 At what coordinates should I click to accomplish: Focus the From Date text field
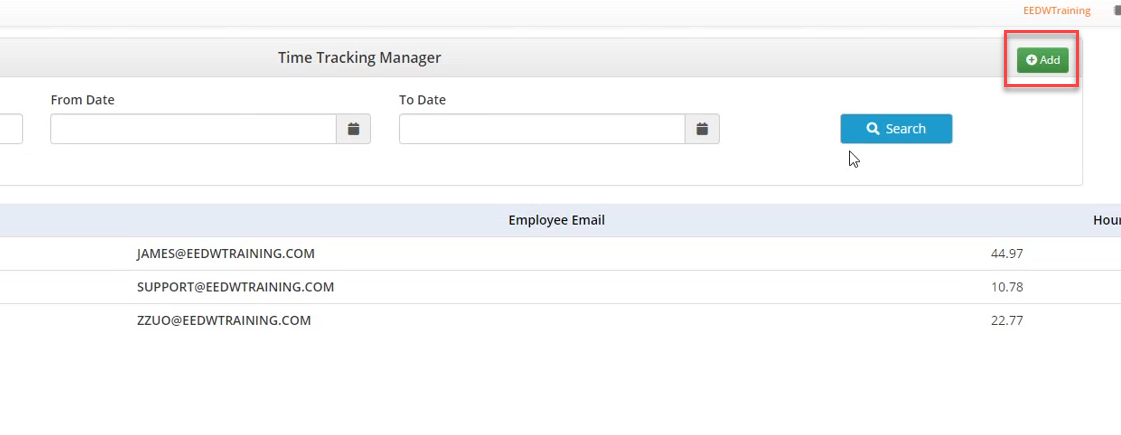pos(193,129)
